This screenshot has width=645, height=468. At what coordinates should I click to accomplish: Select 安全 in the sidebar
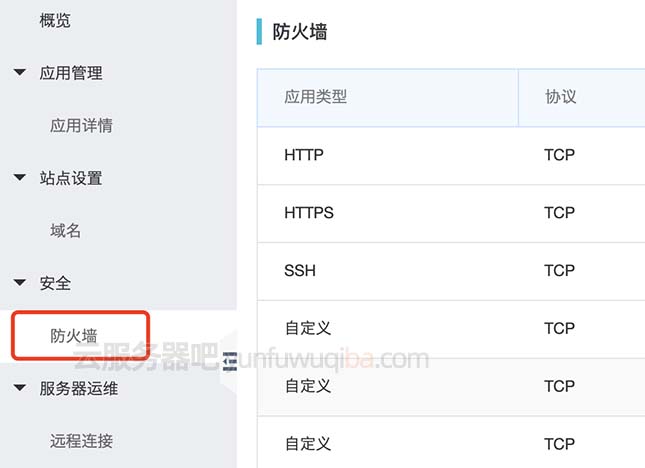tap(55, 283)
